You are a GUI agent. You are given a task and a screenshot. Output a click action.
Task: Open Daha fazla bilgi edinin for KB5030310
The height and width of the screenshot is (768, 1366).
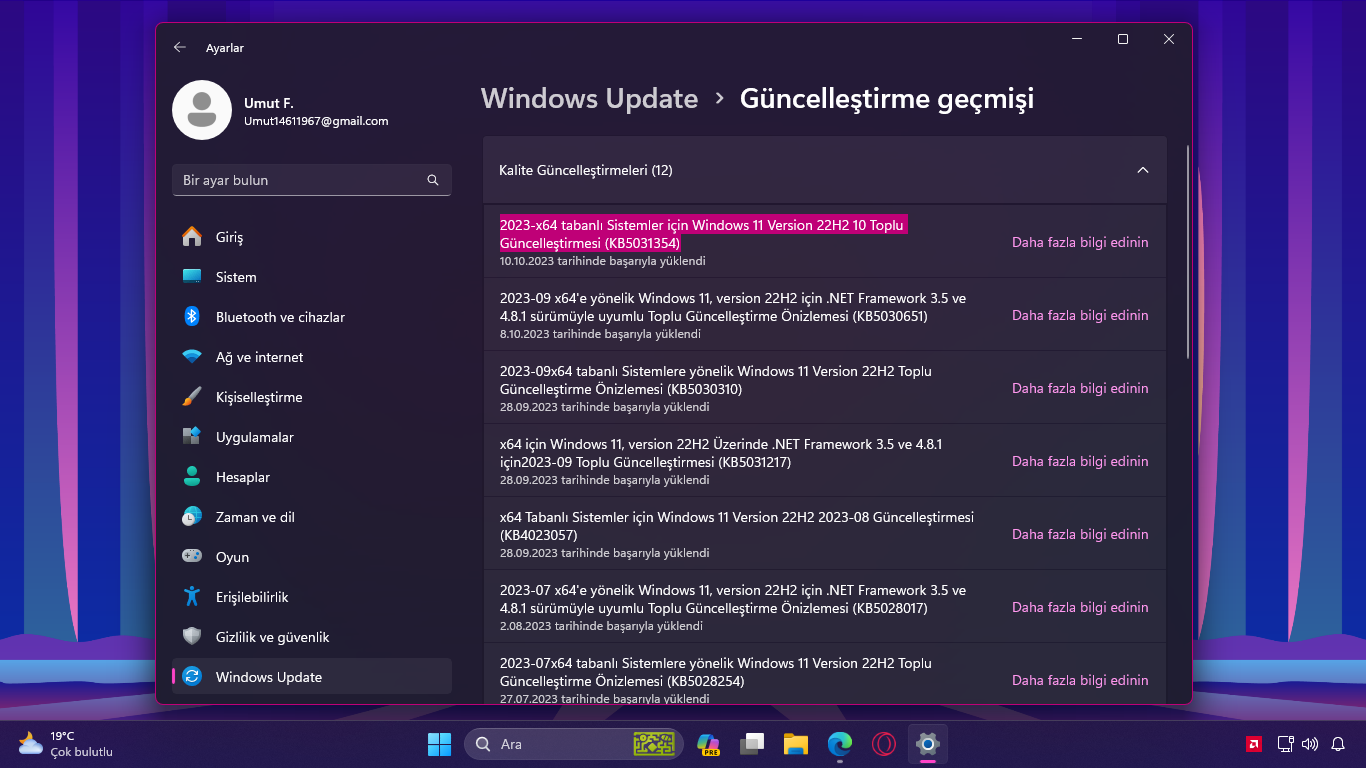(x=1080, y=388)
